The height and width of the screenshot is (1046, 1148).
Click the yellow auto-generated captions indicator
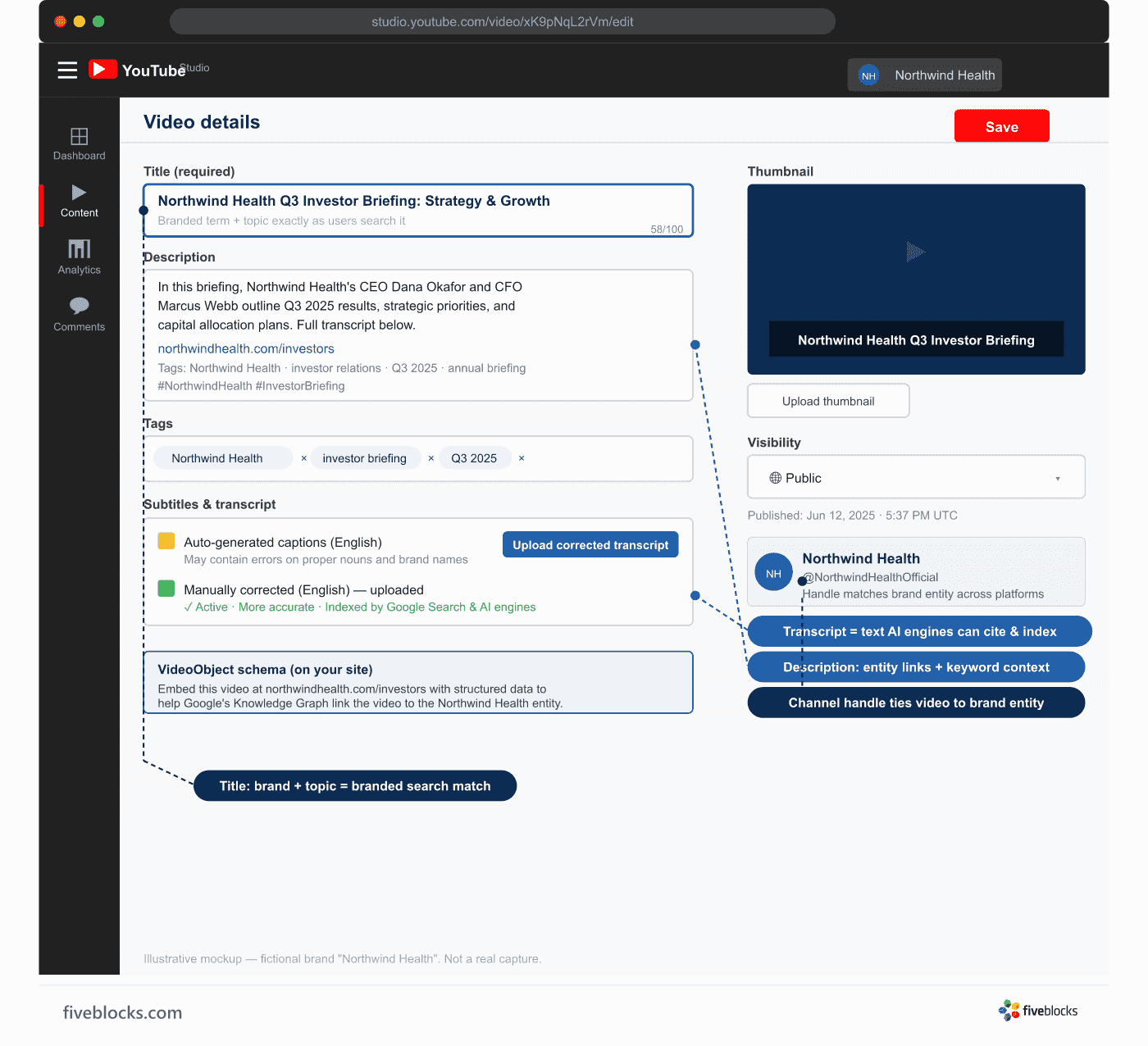tap(166, 541)
